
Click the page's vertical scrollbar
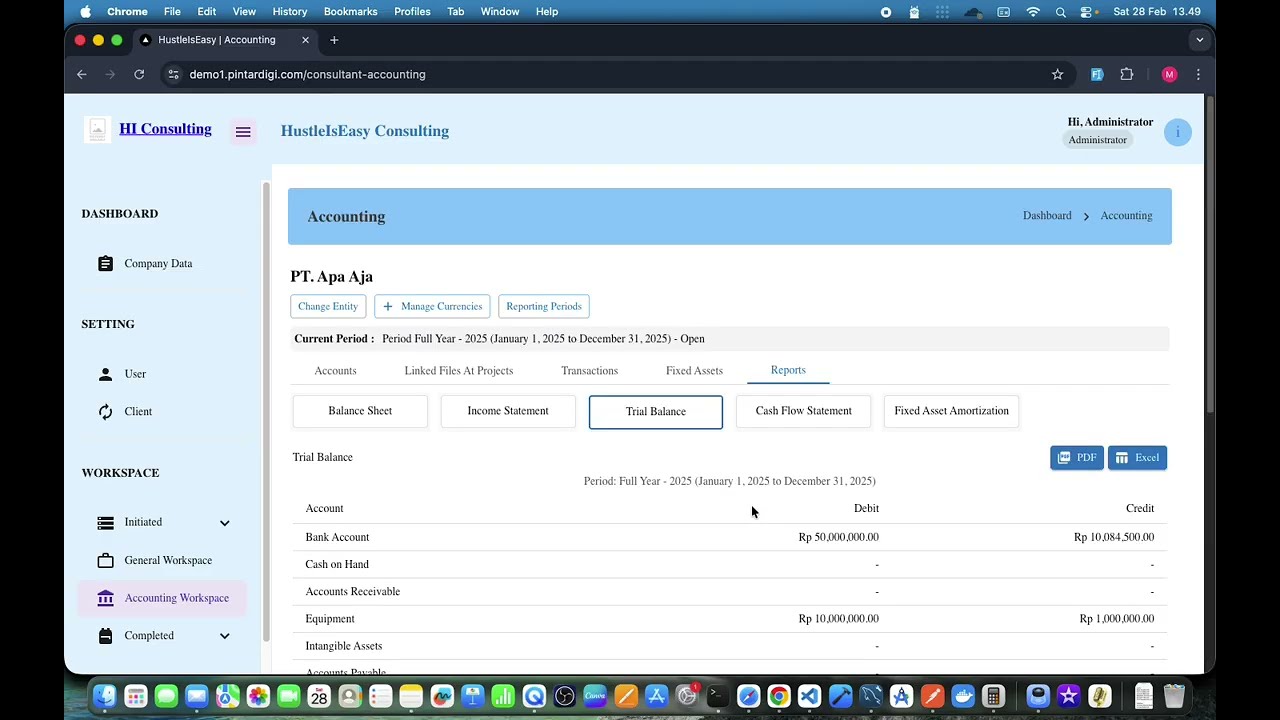tap(1210, 255)
